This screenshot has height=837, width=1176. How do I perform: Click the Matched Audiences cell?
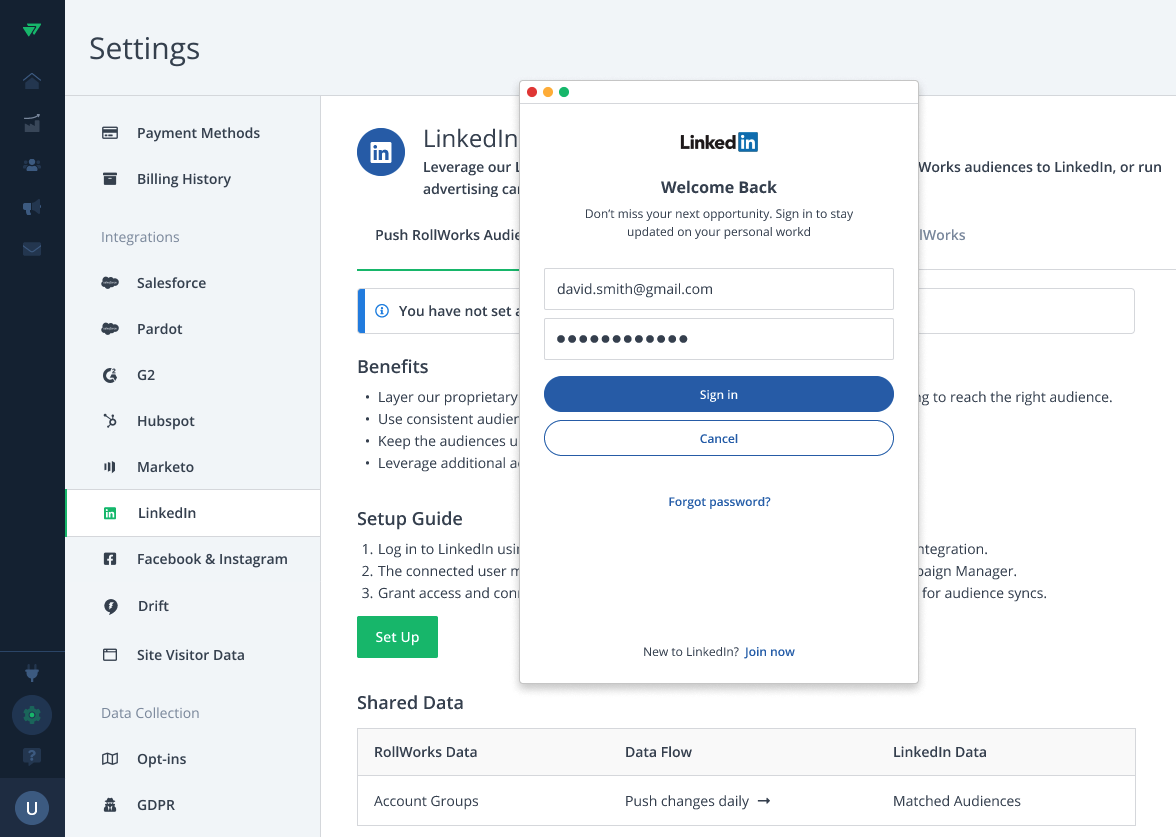(956, 801)
